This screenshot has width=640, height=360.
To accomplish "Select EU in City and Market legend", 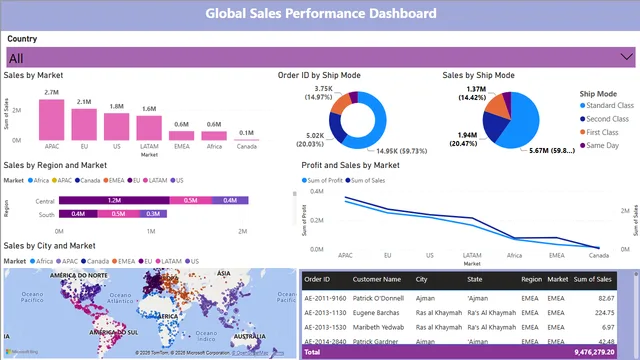I will (x=145, y=261).
